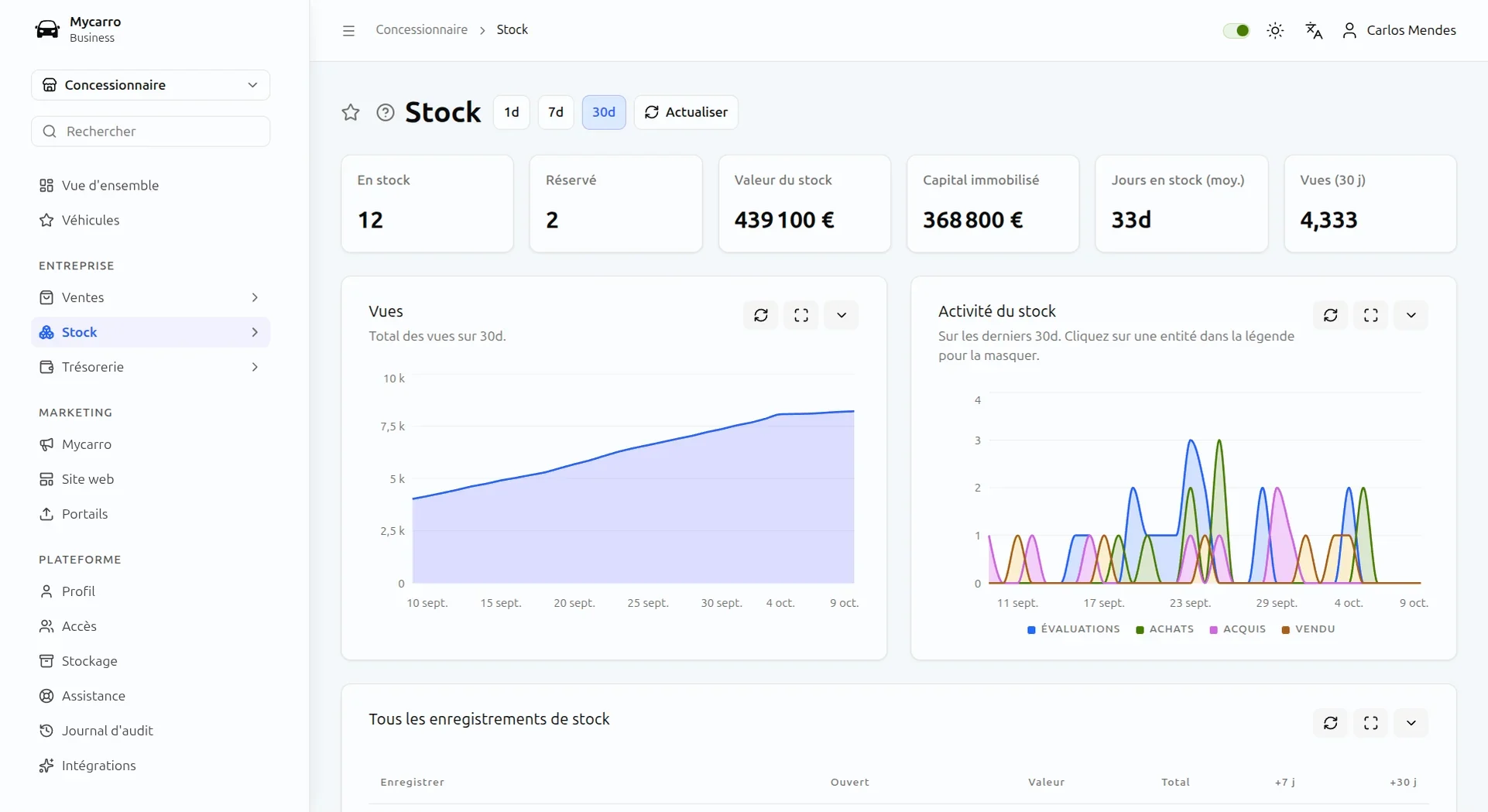This screenshot has width=1488, height=812.
Task: Open Vues card chevron dropdown
Action: [842, 315]
